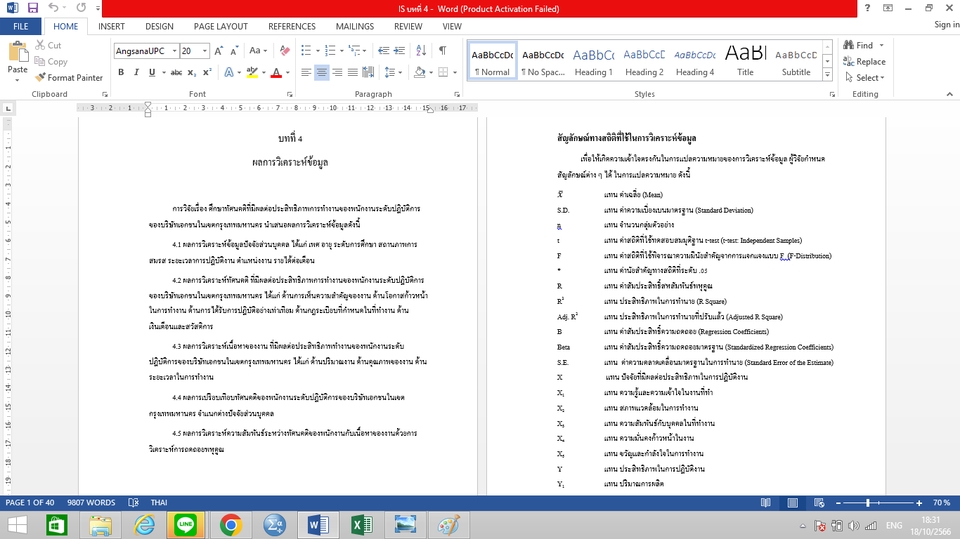Toggle subscript formatting
Viewport: 960px width, 539px height.
coord(192,72)
